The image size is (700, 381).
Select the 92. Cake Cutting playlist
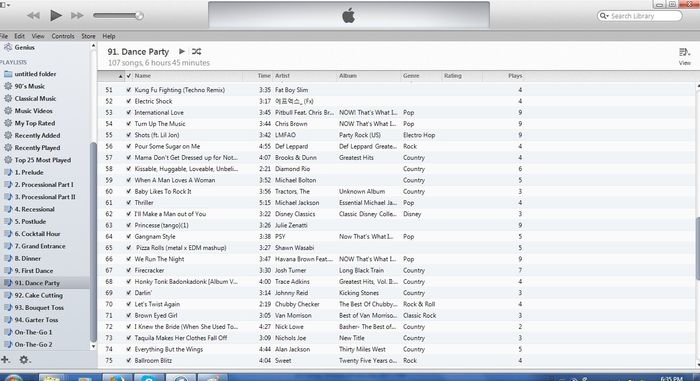[38, 295]
